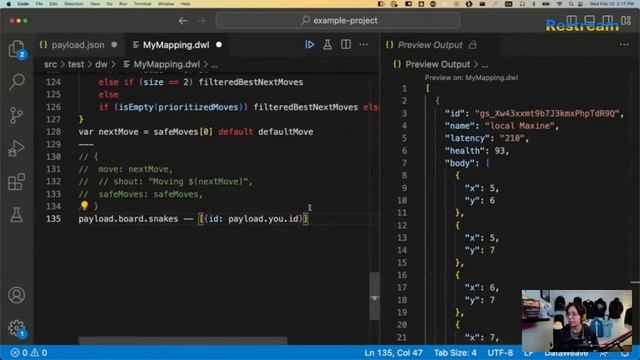Screen dimensions: 640x360
Task: Click the lightbulb code action on line 134
Action: point(84,205)
